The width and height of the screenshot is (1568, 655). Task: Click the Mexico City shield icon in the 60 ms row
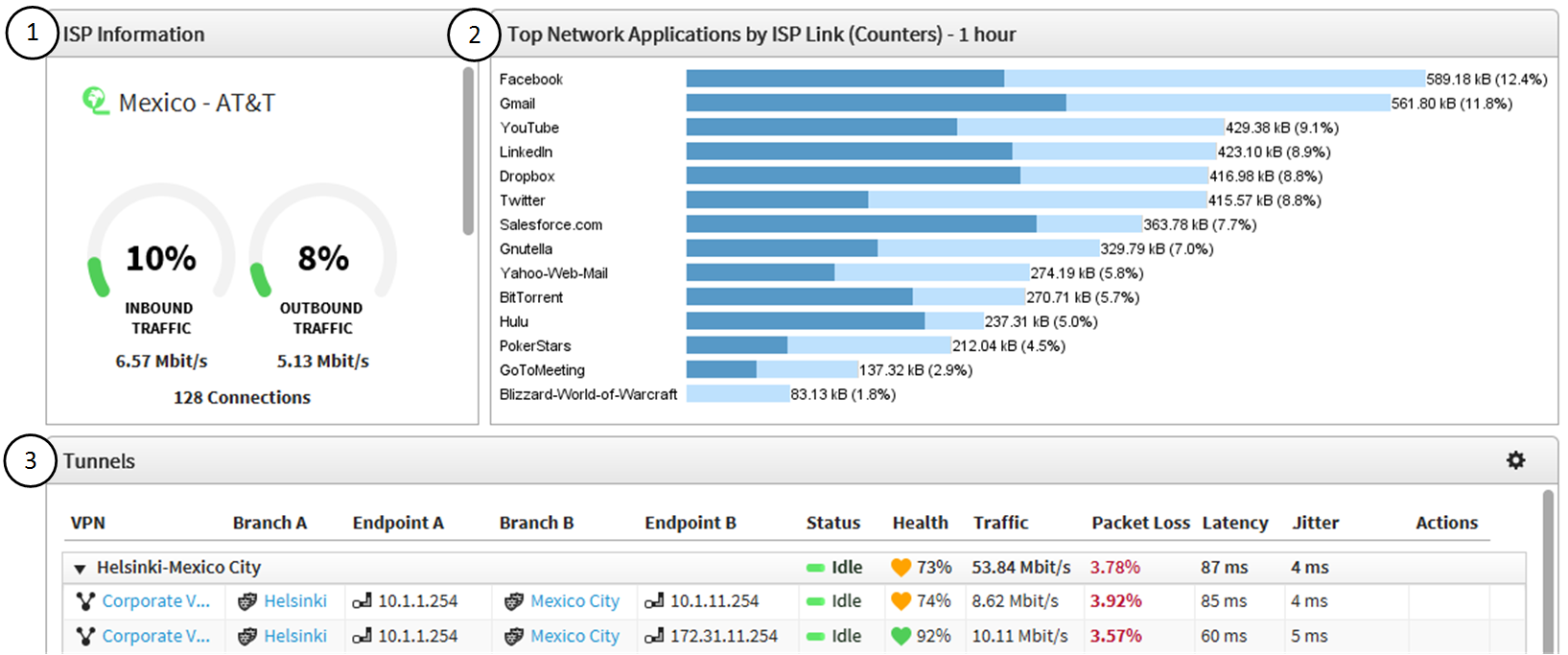pyautogui.click(x=514, y=636)
